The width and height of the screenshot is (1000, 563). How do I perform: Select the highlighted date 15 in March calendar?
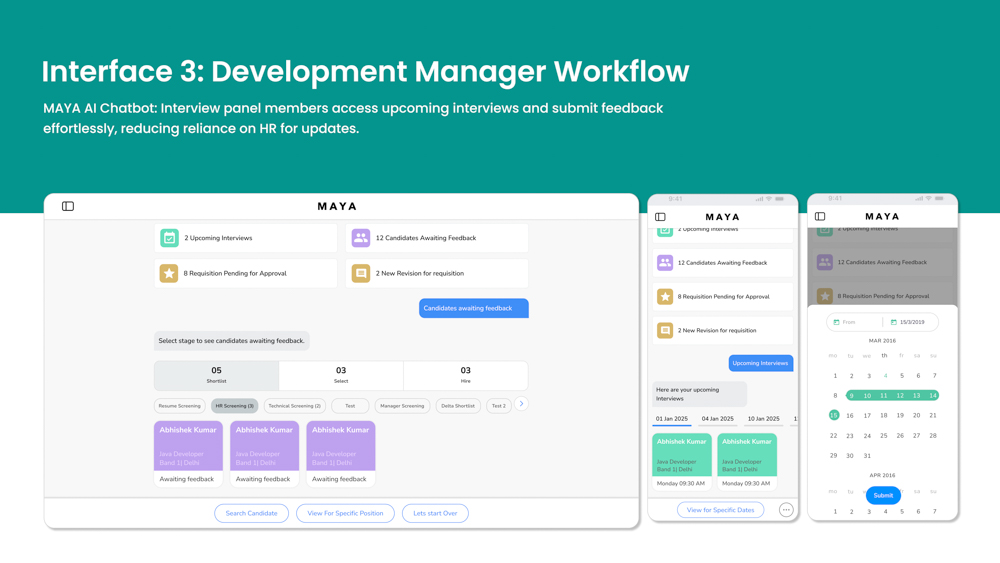pyautogui.click(x=834, y=415)
